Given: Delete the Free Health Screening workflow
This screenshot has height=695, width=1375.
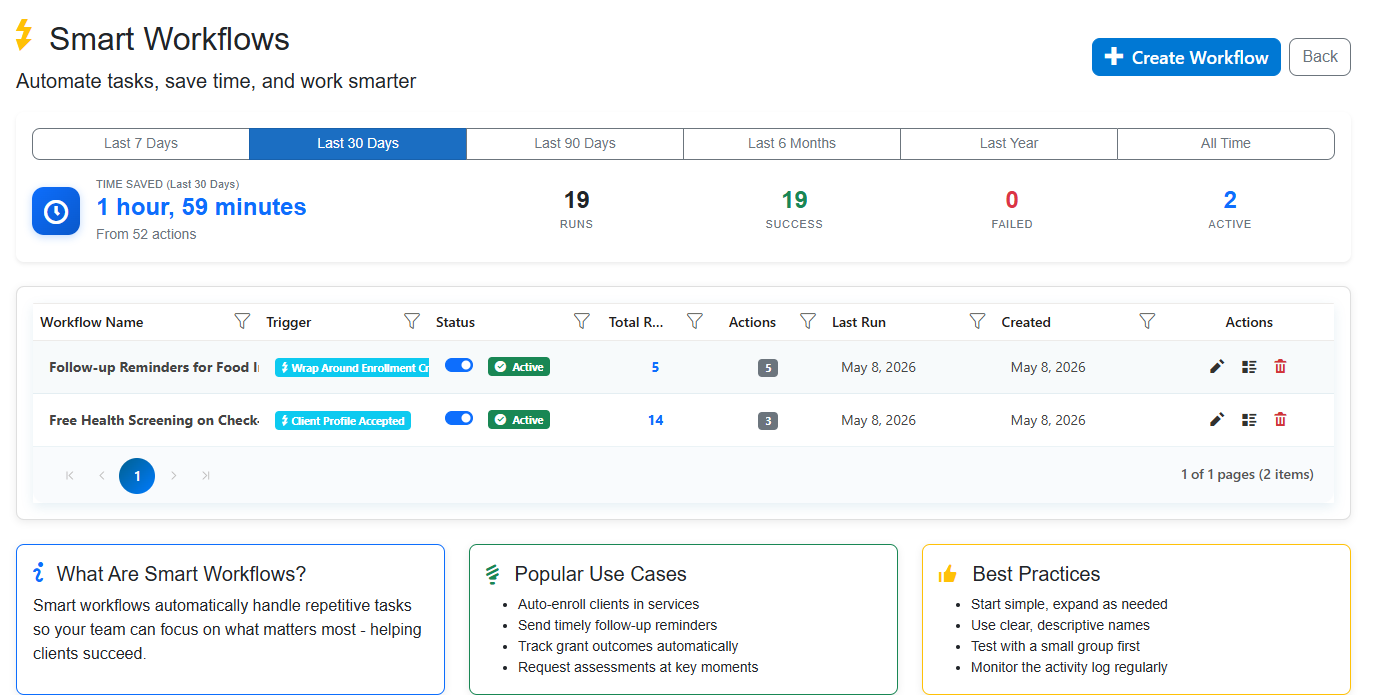Looking at the screenshot, I should pyautogui.click(x=1280, y=420).
